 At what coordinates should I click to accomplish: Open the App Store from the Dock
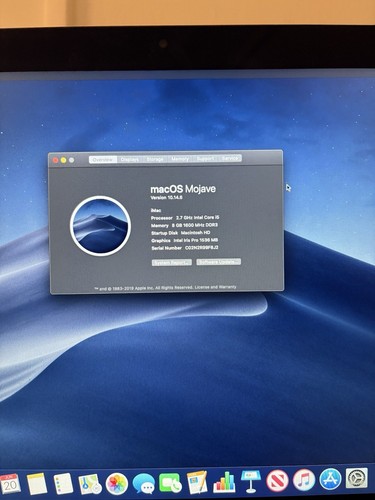[330, 479]
